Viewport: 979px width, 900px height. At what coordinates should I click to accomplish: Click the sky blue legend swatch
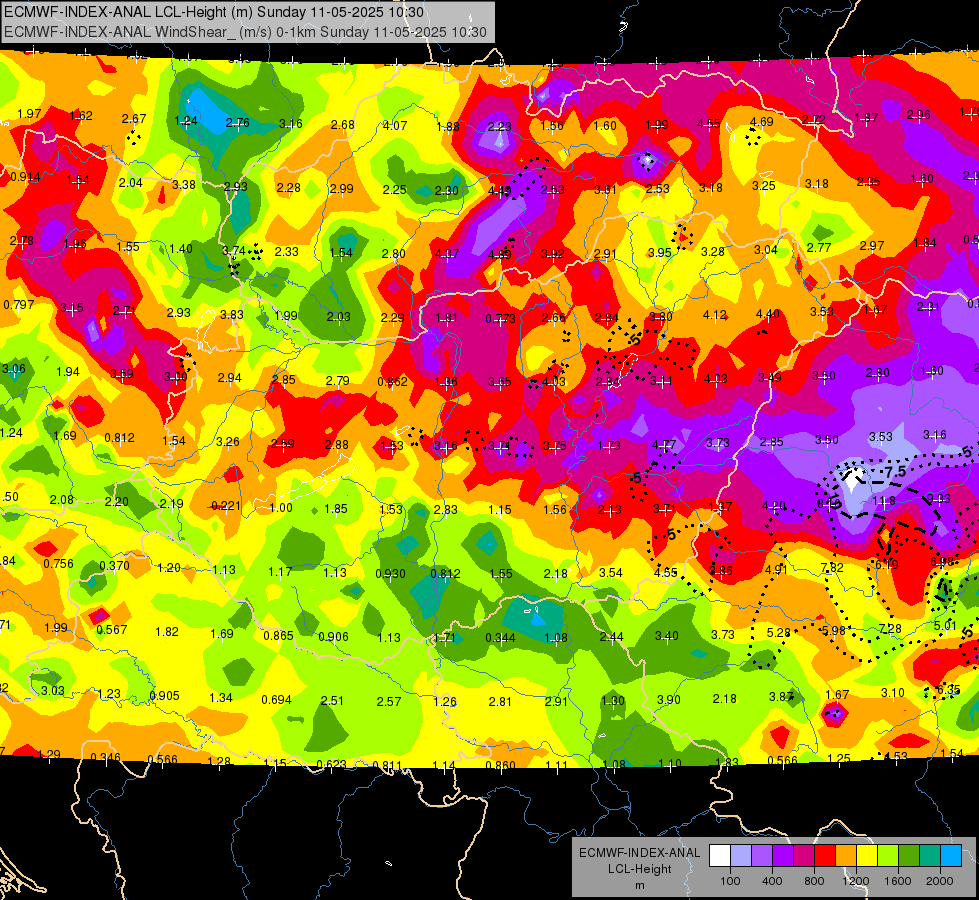(951, 856)
